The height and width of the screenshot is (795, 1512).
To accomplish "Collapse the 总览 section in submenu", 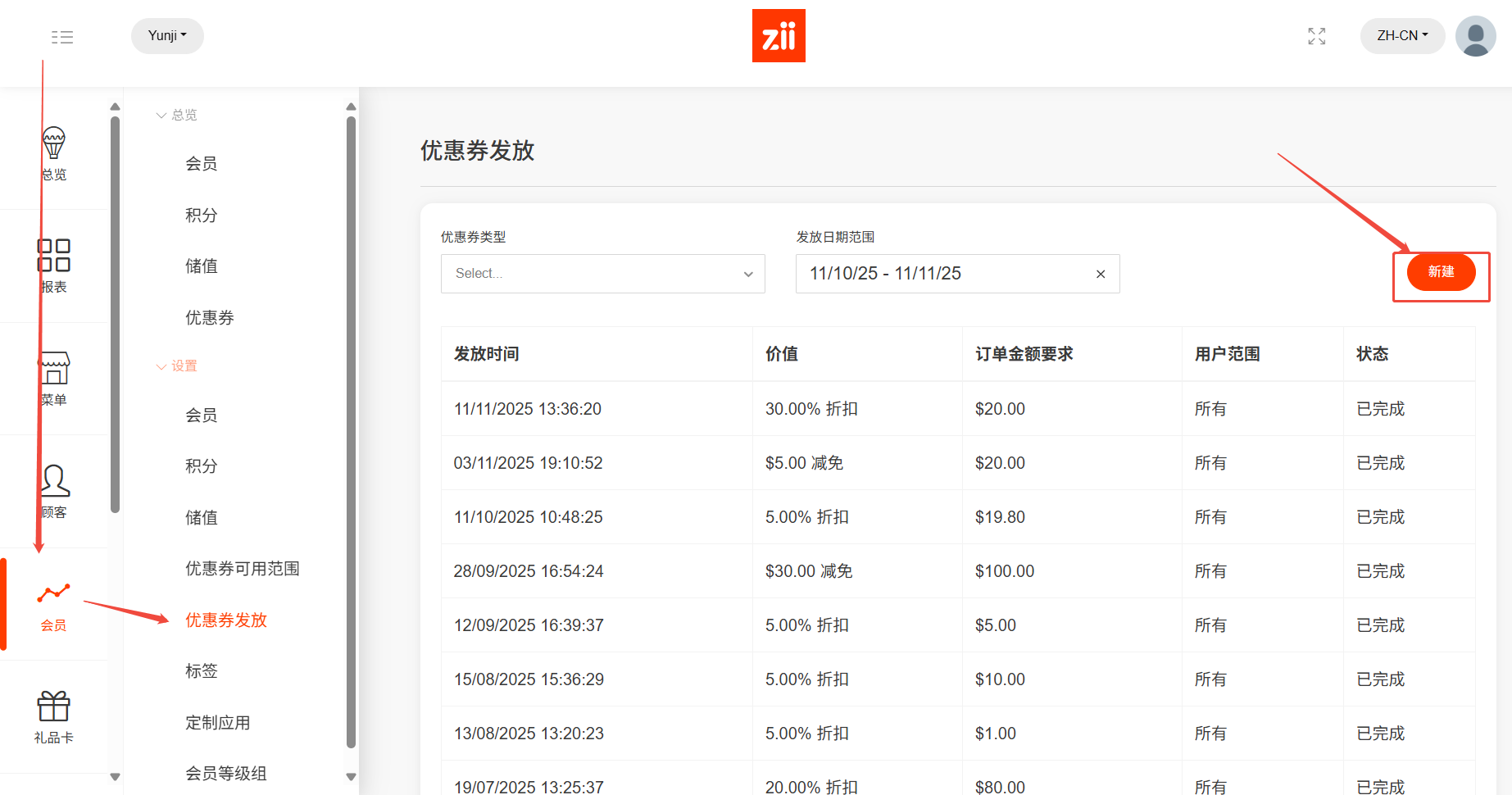I will click(x=177, y=116).
